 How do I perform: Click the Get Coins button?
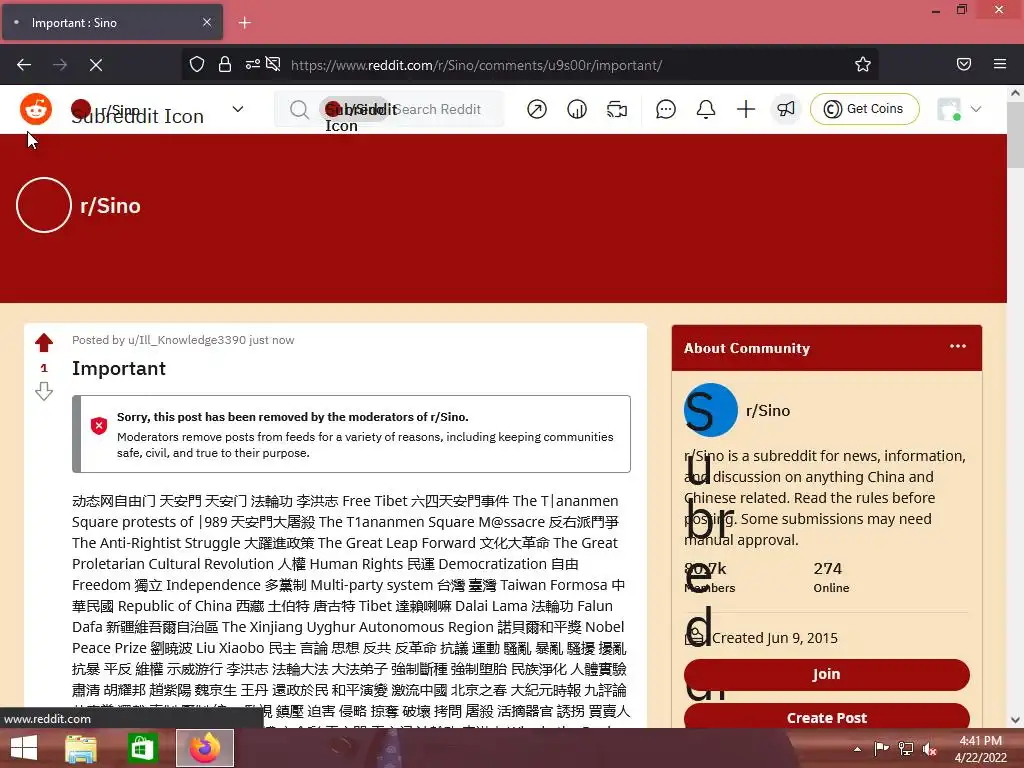pyautogui.click(x=865, y=109)
